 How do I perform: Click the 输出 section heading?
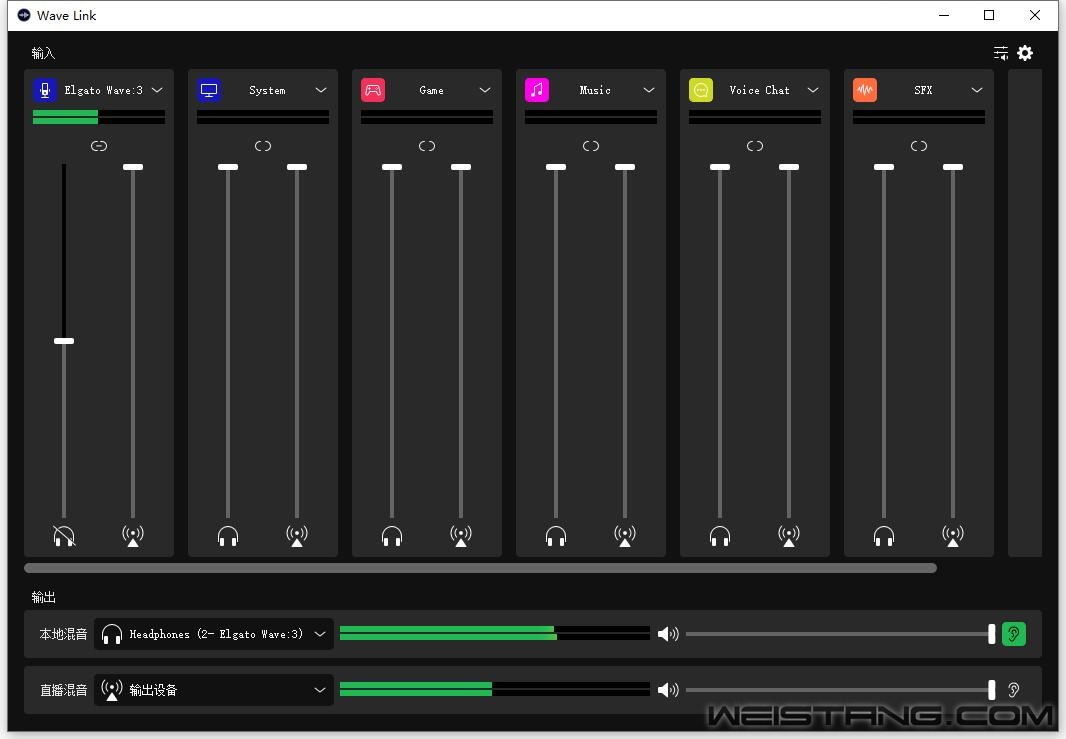(x=44, y=597)
